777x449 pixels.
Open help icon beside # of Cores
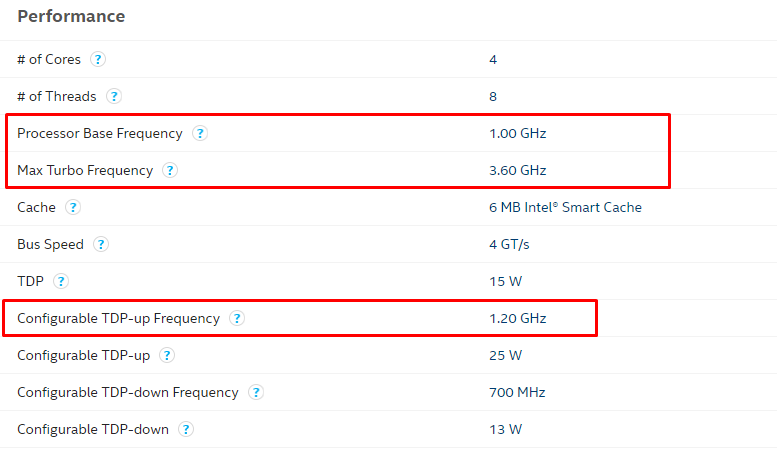click(98, 59)
